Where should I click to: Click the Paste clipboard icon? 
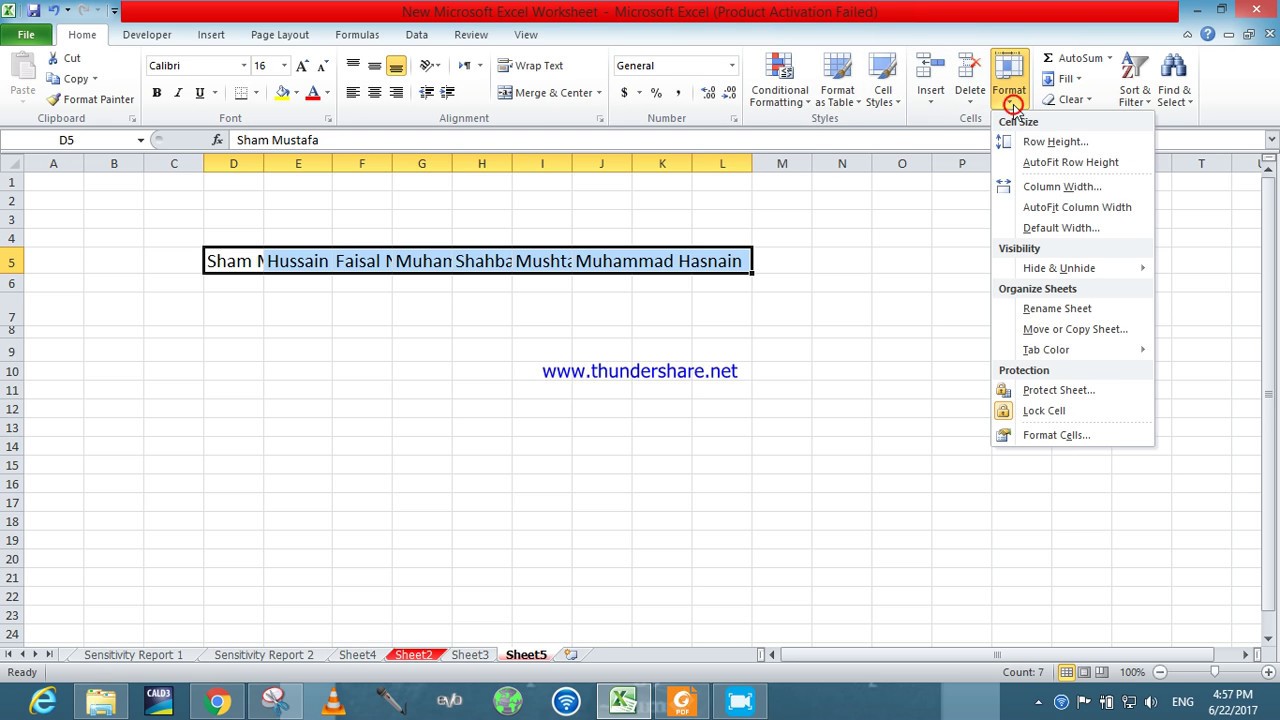(22, 66)
